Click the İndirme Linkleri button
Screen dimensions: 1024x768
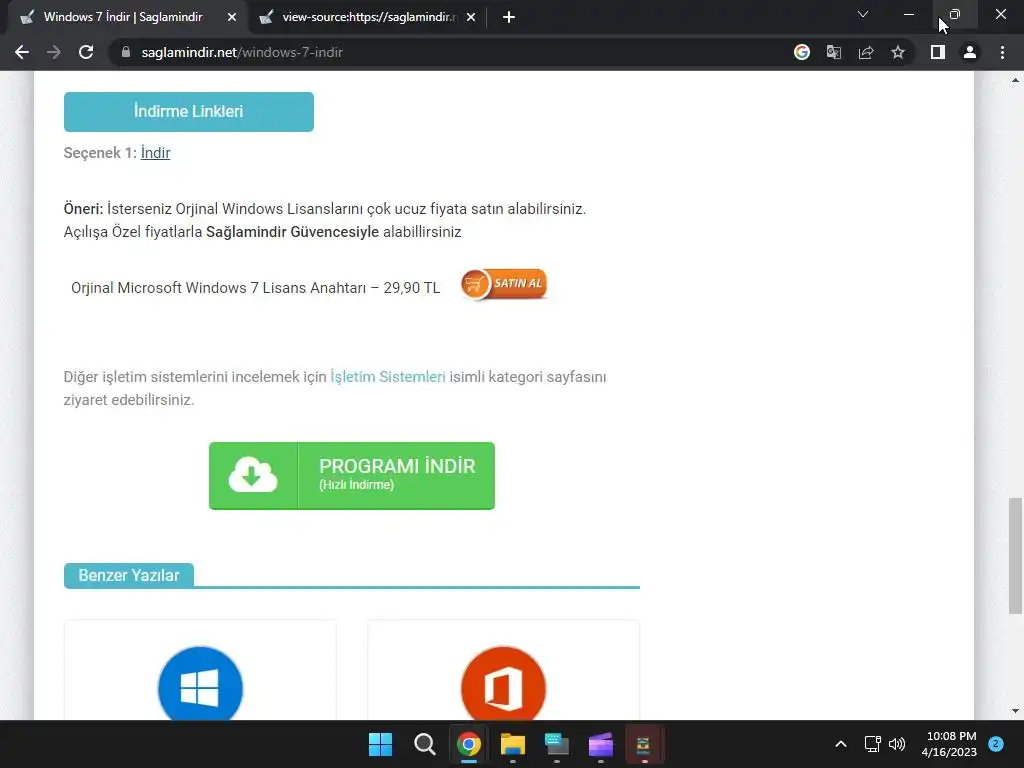189,112
